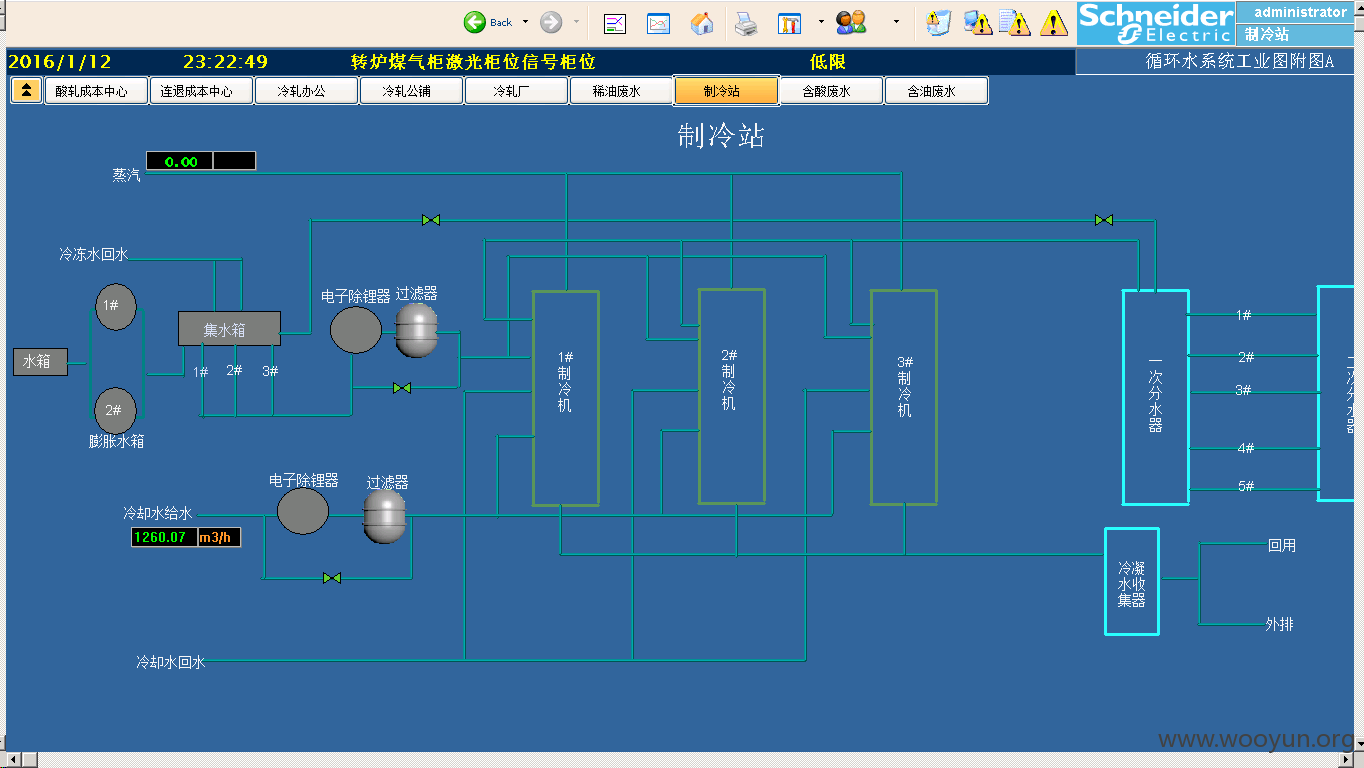This screenshot has width=1364, height=768.
Task: Open active alarms yellow warning triangle
Action: [1053, 22]
